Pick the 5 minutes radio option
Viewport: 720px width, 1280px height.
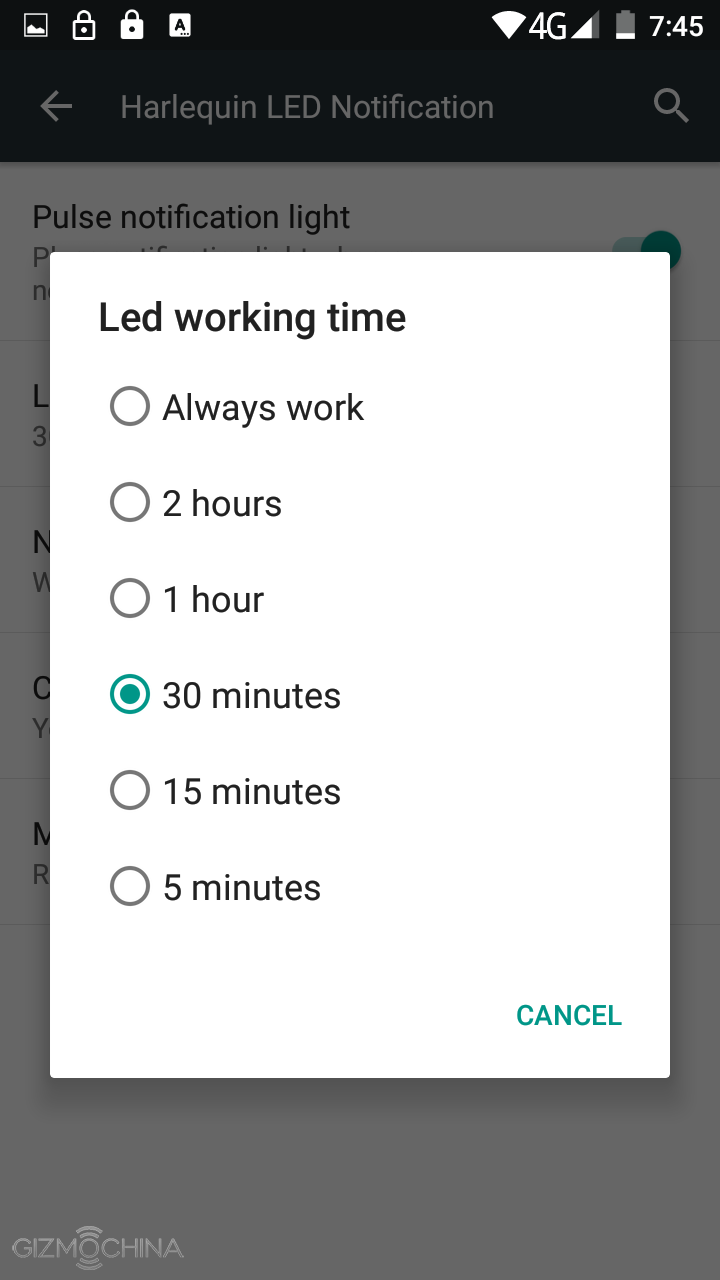[x=130, y=887]
